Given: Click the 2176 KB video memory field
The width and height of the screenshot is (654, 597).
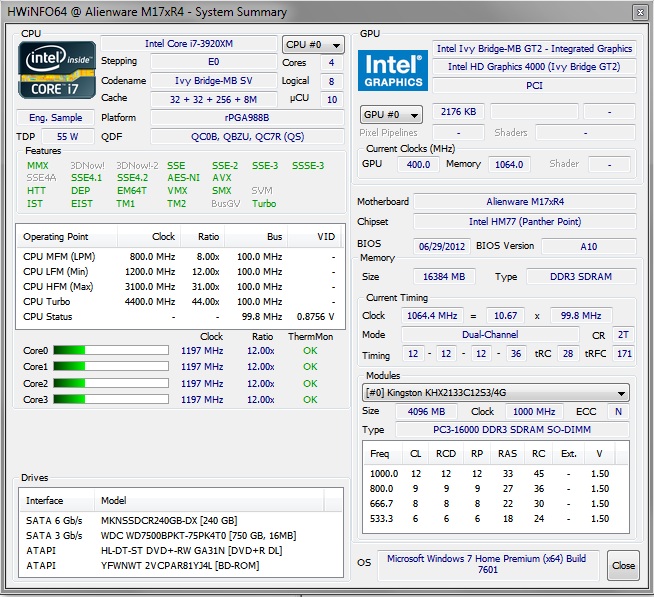Looking at the screenshot, I should tap(458, 112).
